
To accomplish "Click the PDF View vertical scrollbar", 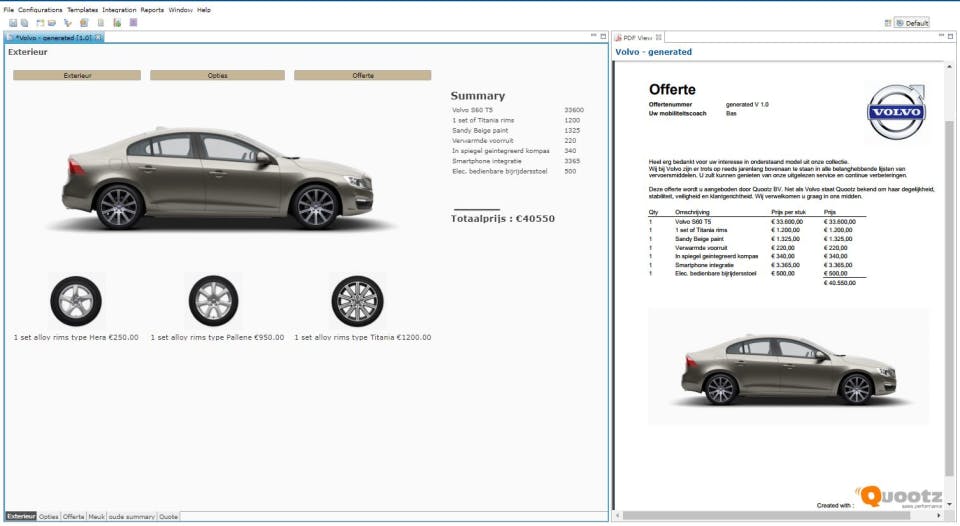I will pyautogui.click(x=949, y=300).
